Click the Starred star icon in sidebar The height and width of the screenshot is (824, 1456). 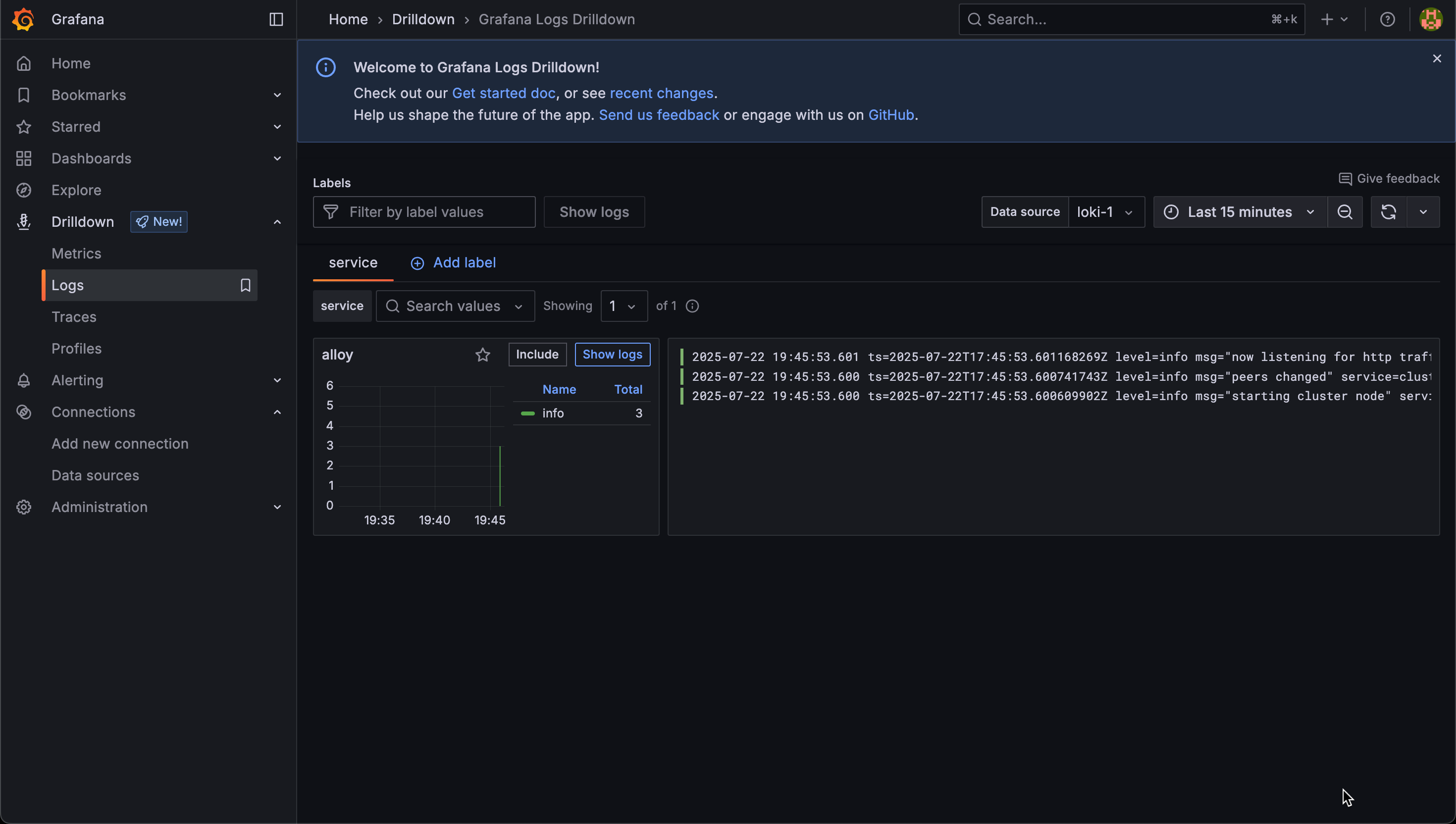[x=24, y=127]
